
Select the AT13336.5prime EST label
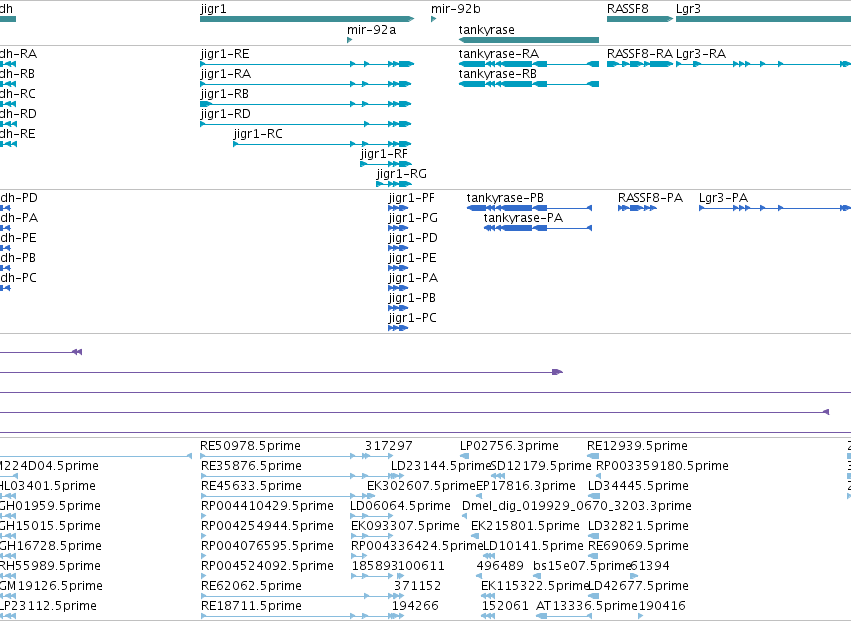coord(586,606)
